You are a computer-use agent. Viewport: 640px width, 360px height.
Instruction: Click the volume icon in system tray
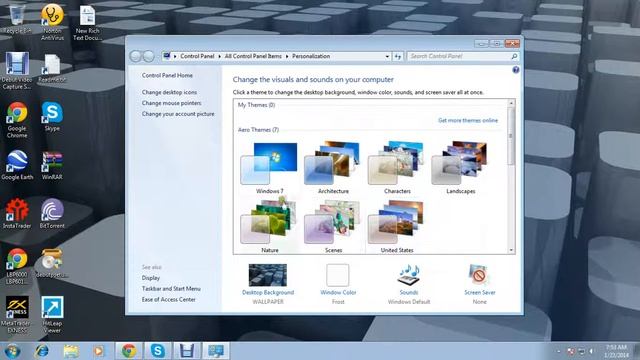point(591,351)
